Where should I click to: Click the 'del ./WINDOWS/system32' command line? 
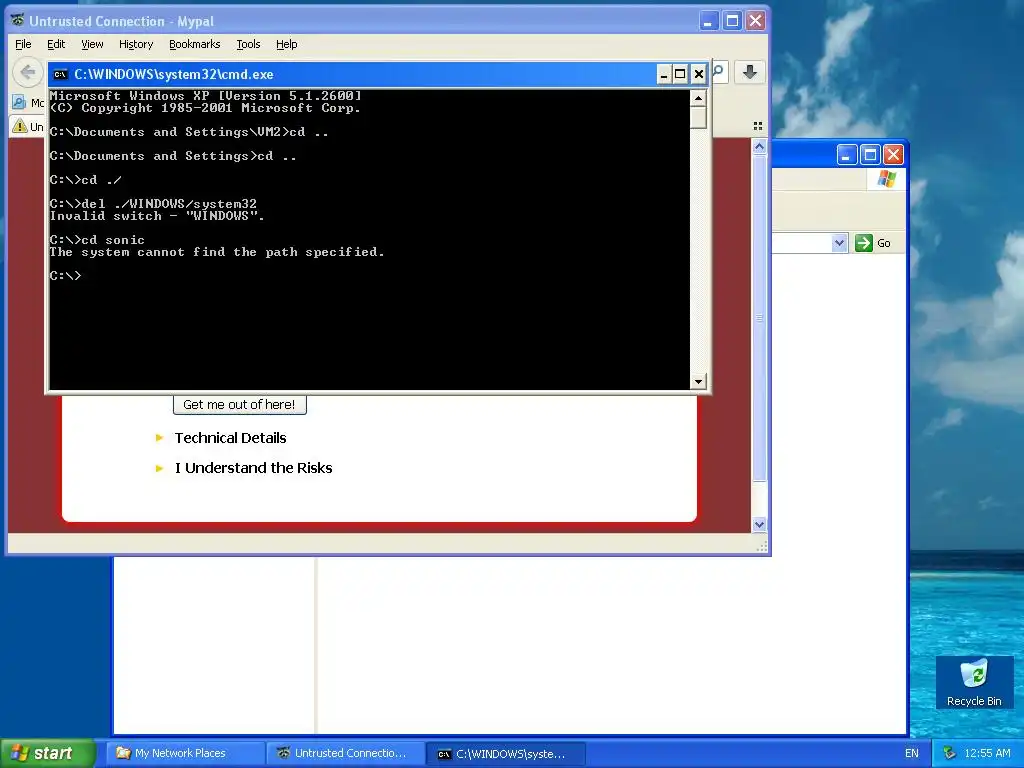153,204
